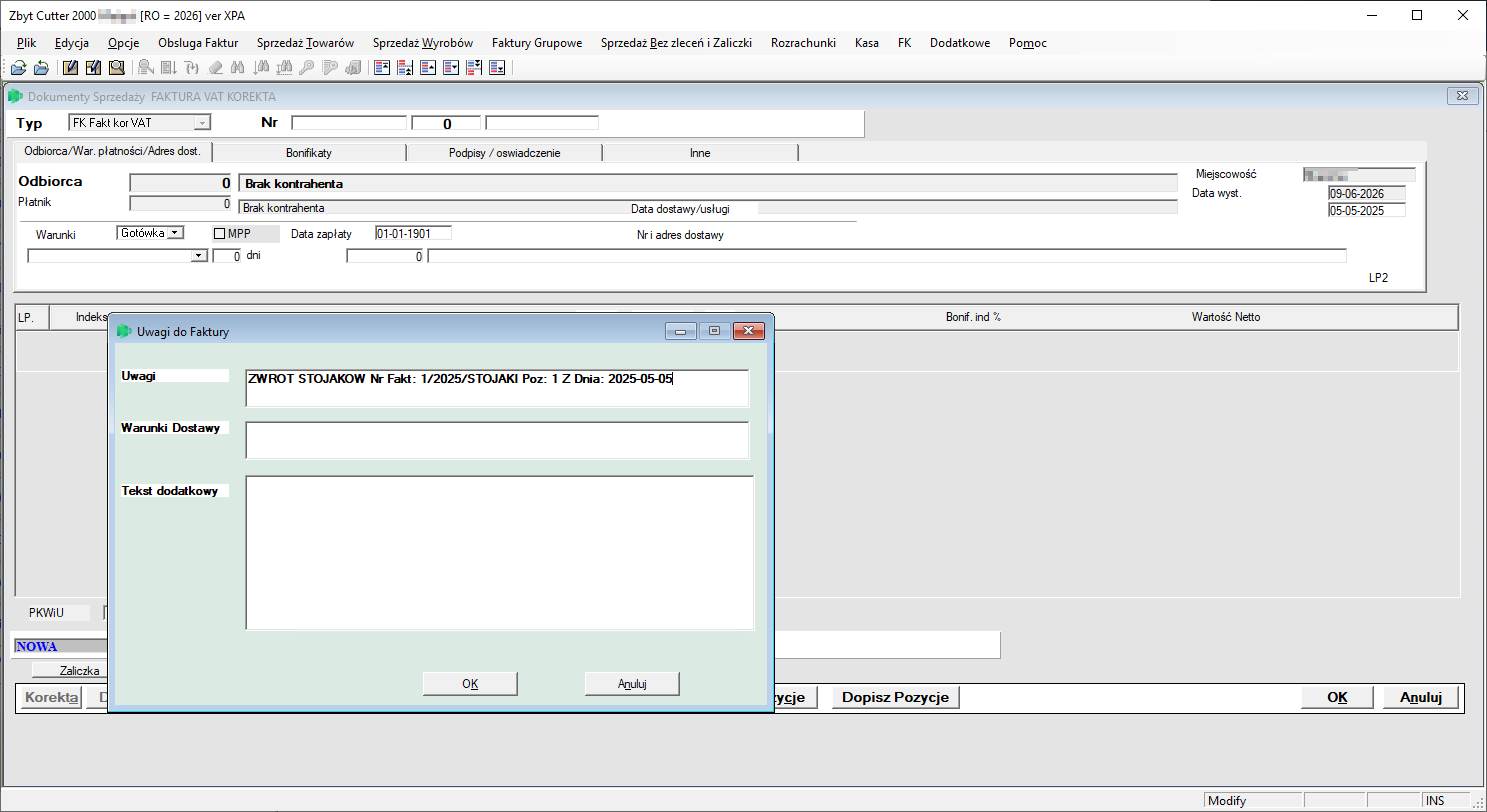Switch to Modify mode via notepad-pencil icon

pyautogui.click(x=70, y=68)
